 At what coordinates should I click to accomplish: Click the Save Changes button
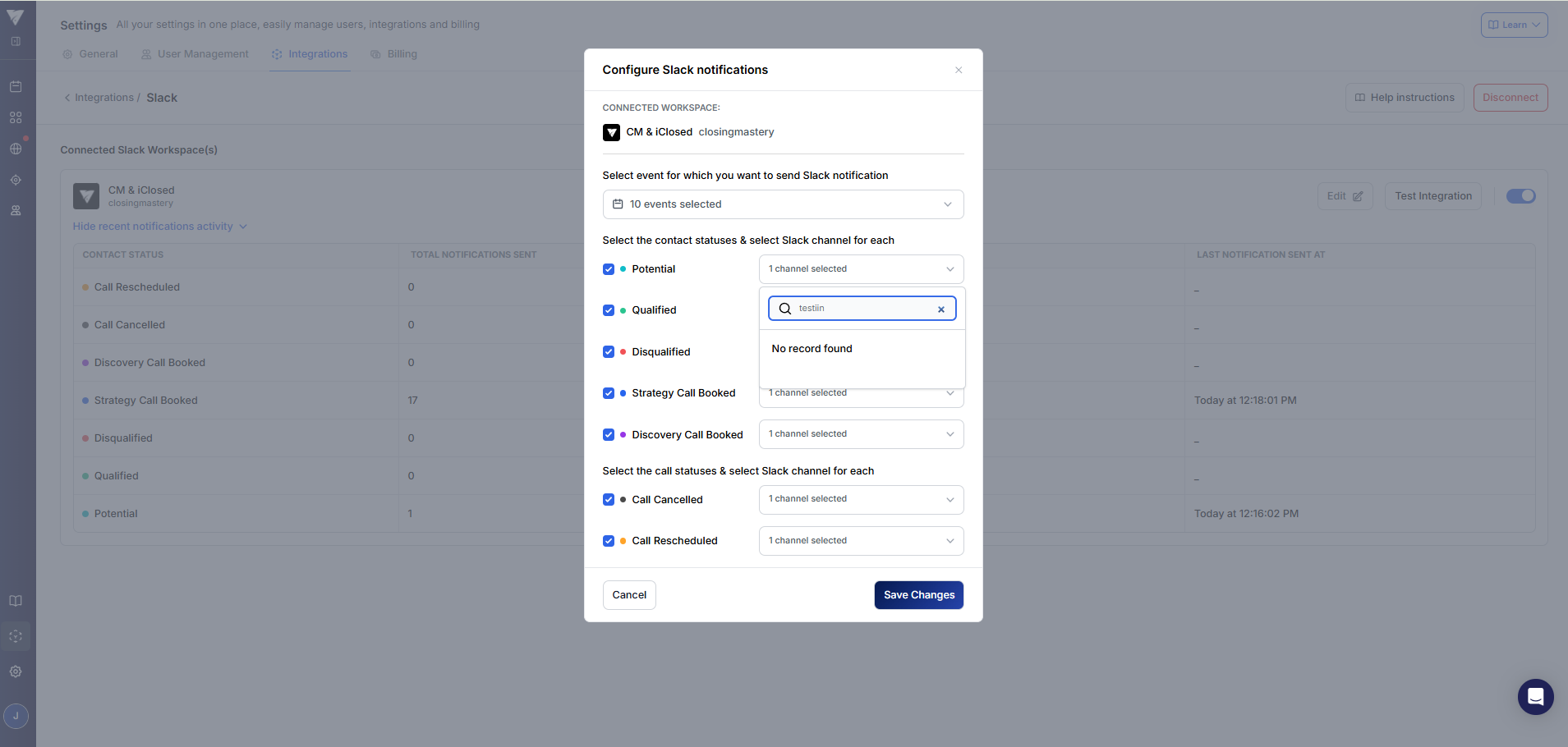pyautogui.click(x=918, y=595)
